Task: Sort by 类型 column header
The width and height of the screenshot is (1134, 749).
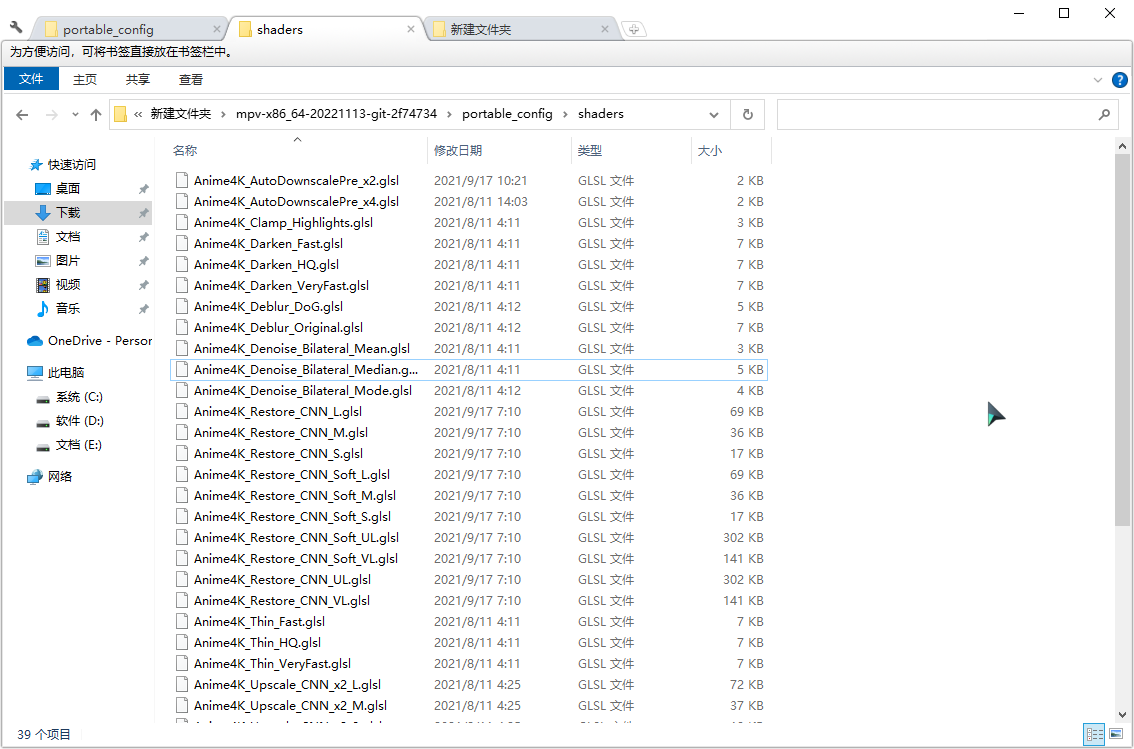Action: tap(631, 150)
